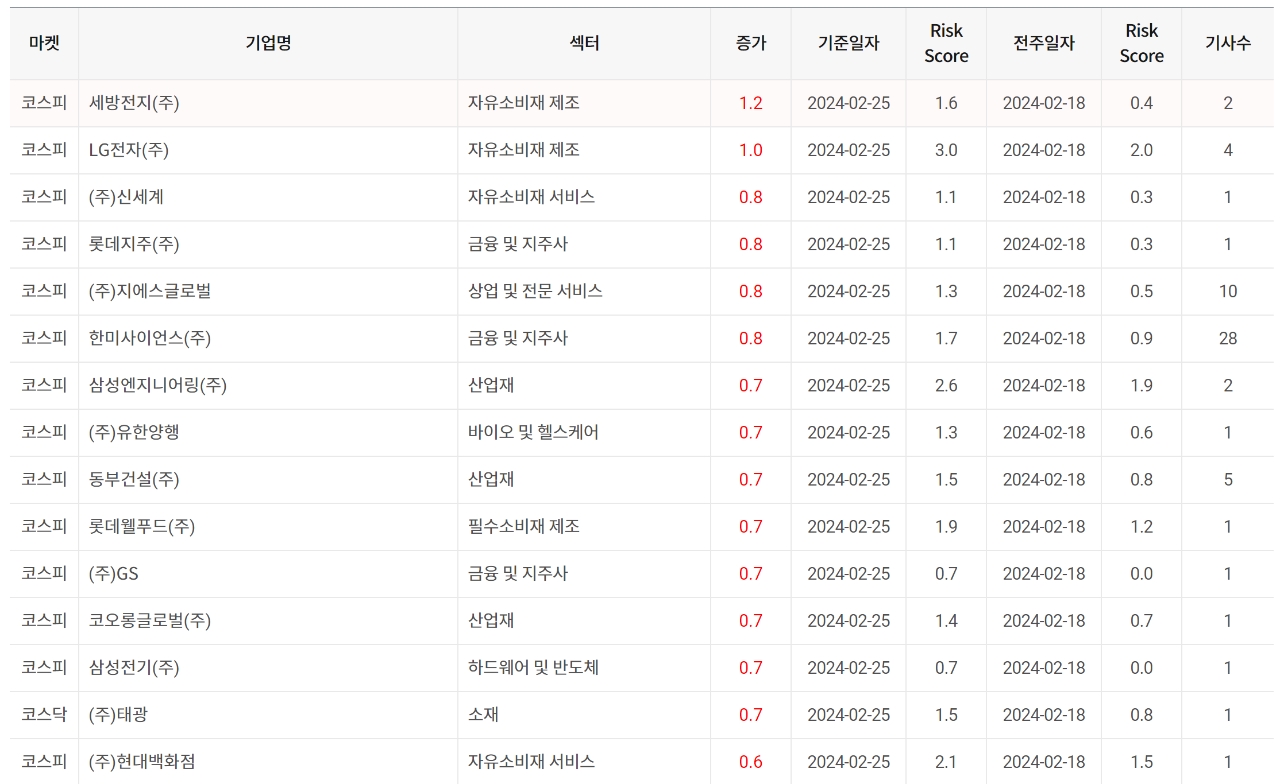Click the 롯데지주(주) company name
The image size is (1280, 784).
point(134,244)
